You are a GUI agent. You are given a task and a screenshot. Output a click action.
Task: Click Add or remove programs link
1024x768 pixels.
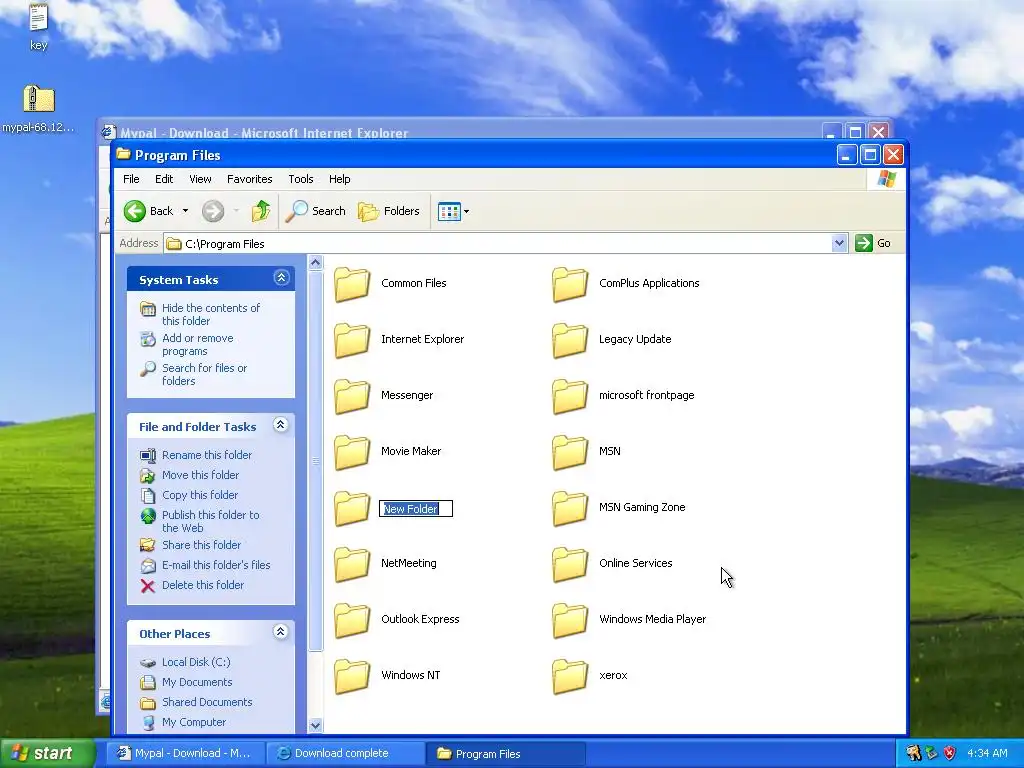[x=197, y=344]
